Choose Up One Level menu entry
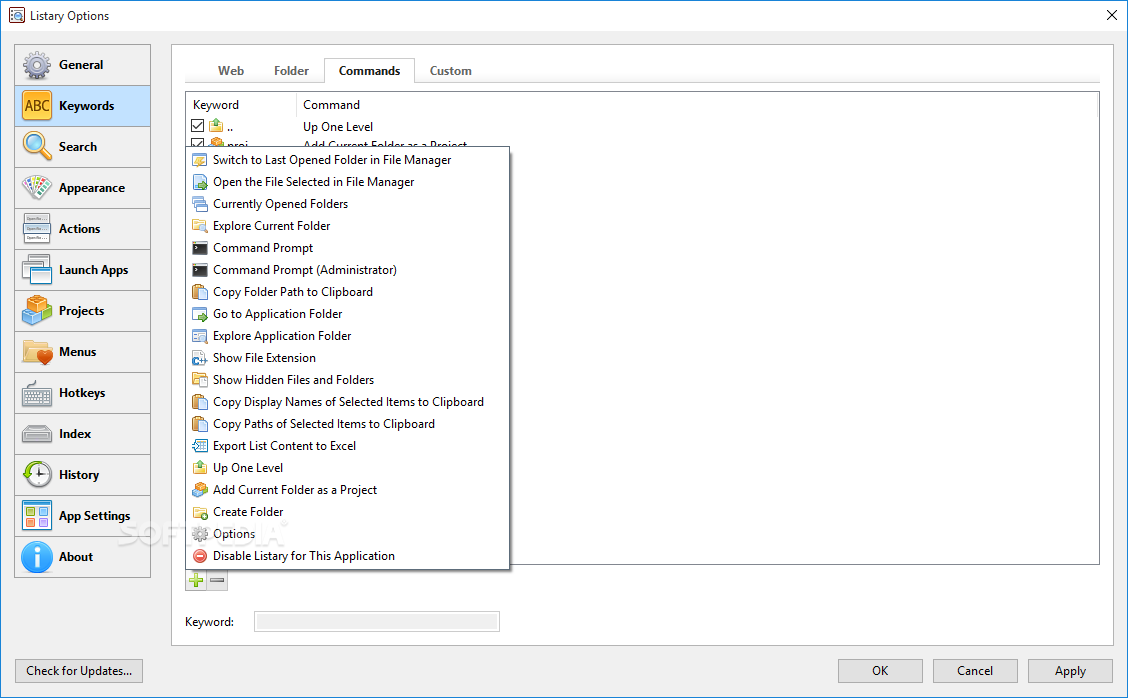 click(348, 468)
